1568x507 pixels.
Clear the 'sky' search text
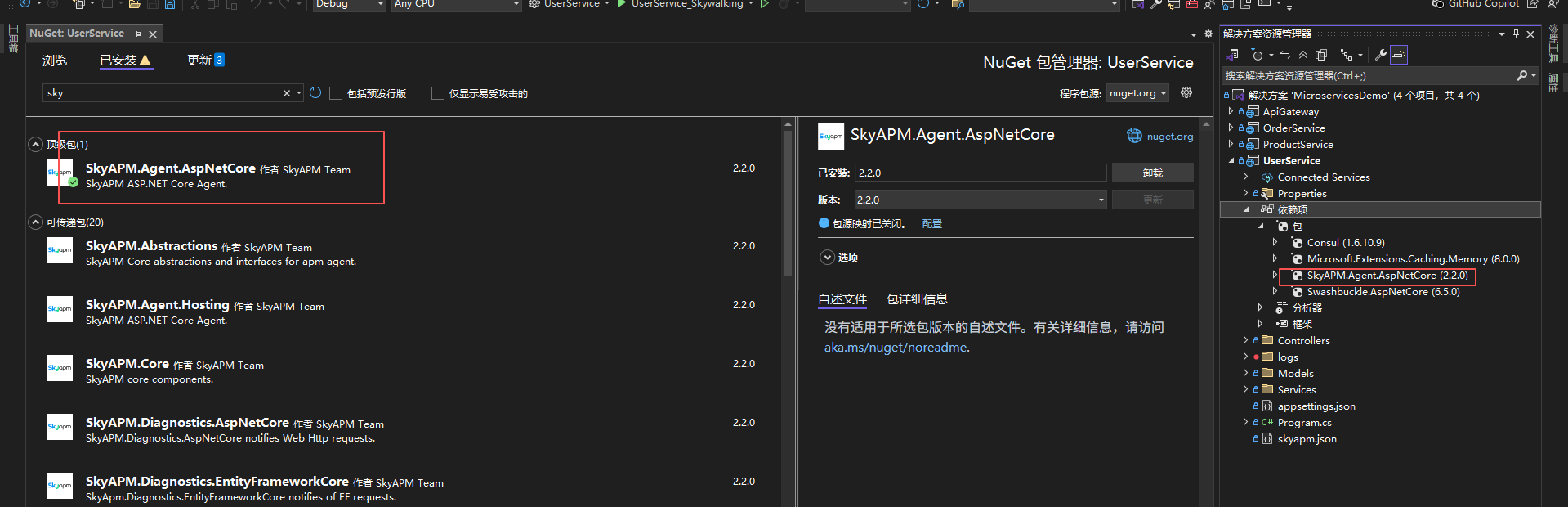click(x=287, y=93)
